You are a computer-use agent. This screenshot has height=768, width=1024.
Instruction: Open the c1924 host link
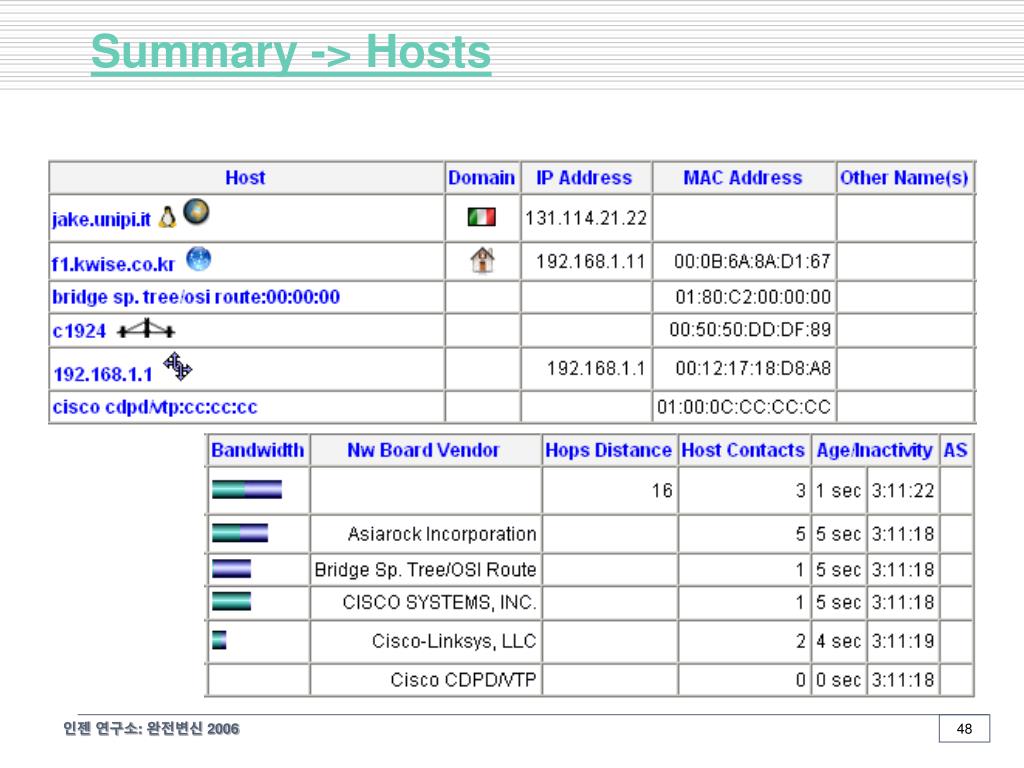pos(79,331)
